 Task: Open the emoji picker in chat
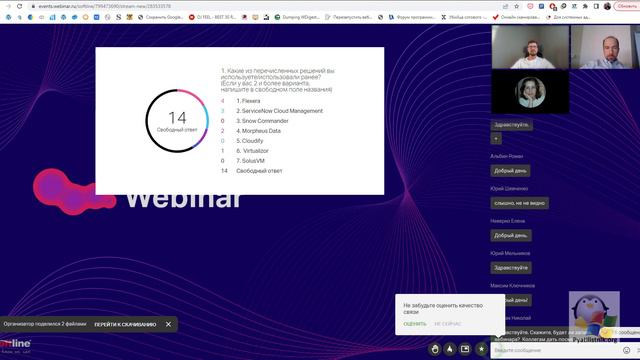(x=627, y=350)
